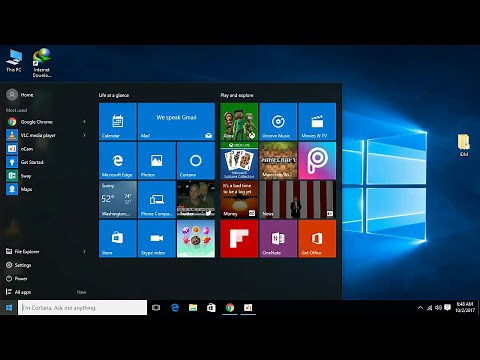This screenshot has width=480, height=360.
Task: Select Internet Download Manager desktop icon
Action: click(x=42, y=63)
